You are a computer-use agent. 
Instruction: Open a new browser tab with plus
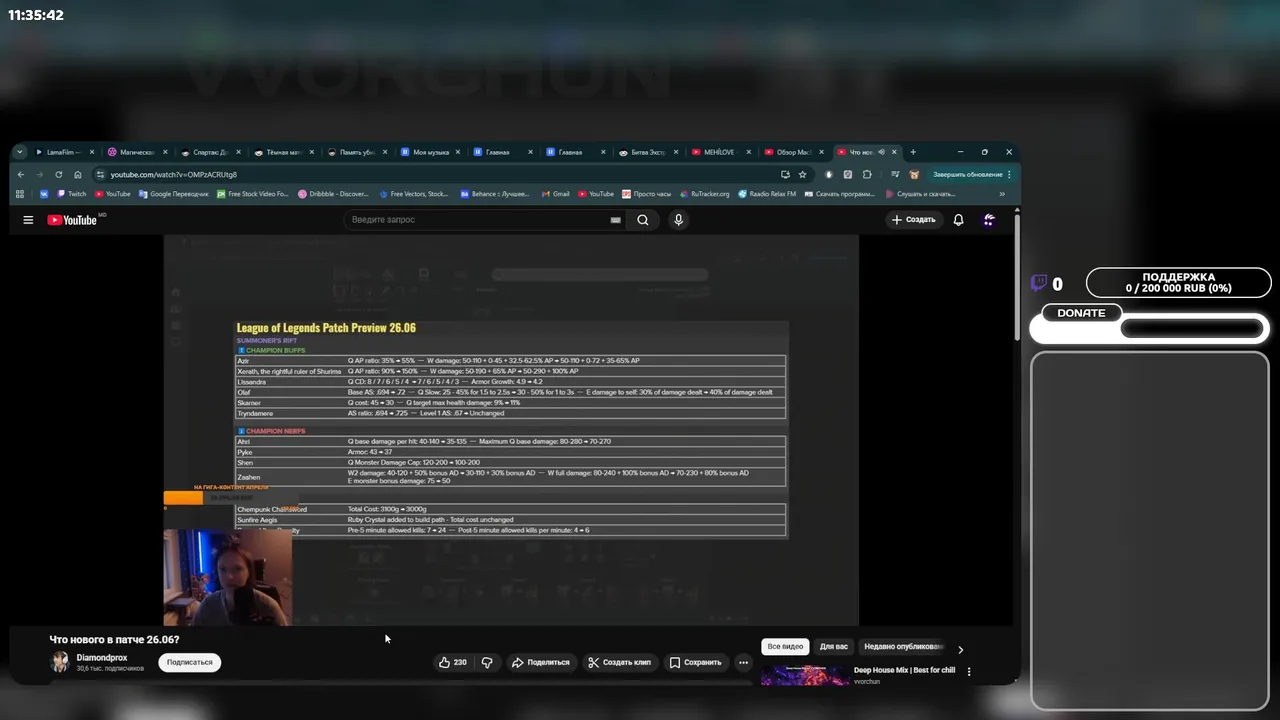pyautogui.click(x=913, y=152)
